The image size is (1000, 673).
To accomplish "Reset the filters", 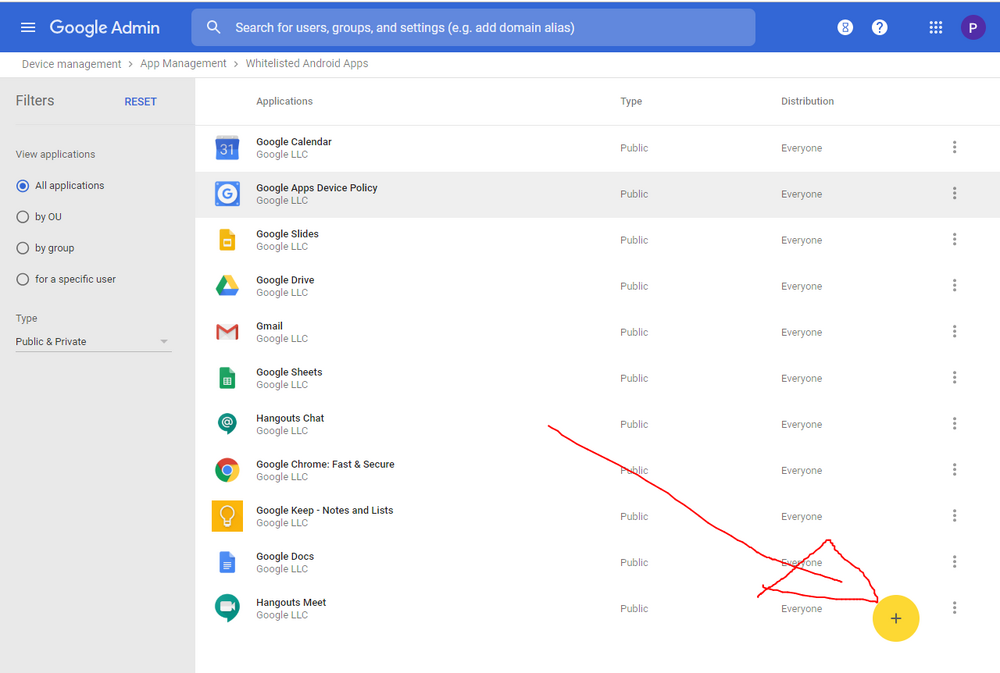I will click(x=140, y=101).
